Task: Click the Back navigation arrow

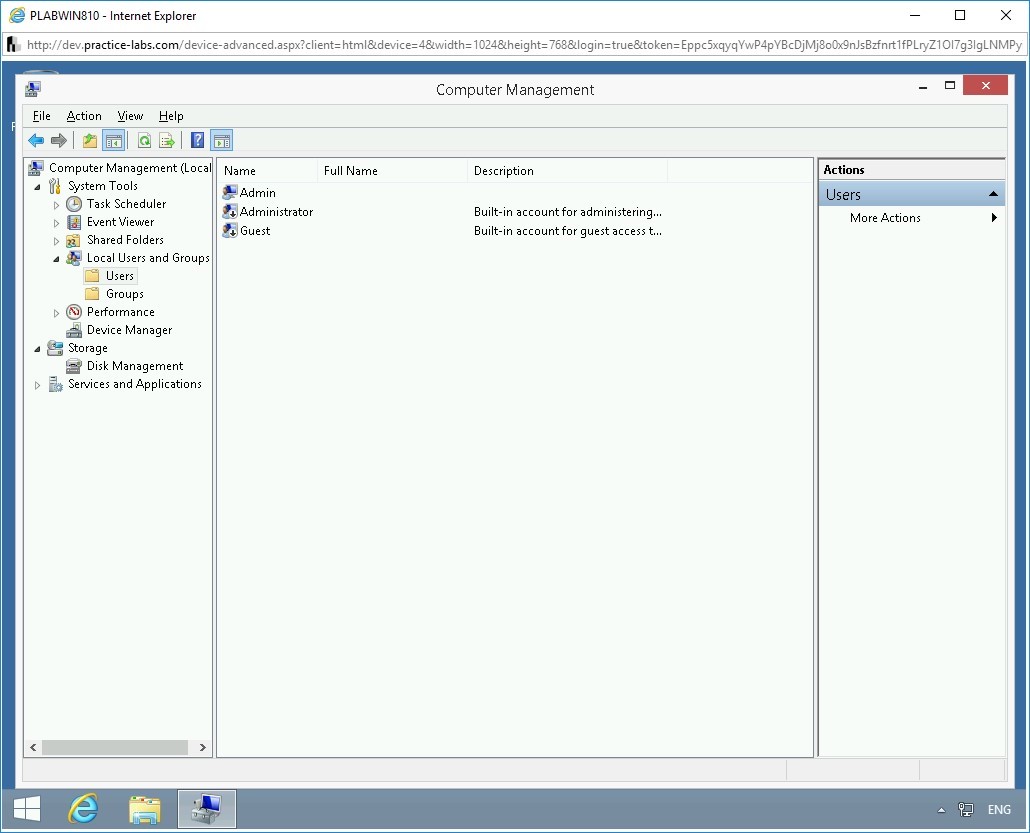Action: point(36,140)
